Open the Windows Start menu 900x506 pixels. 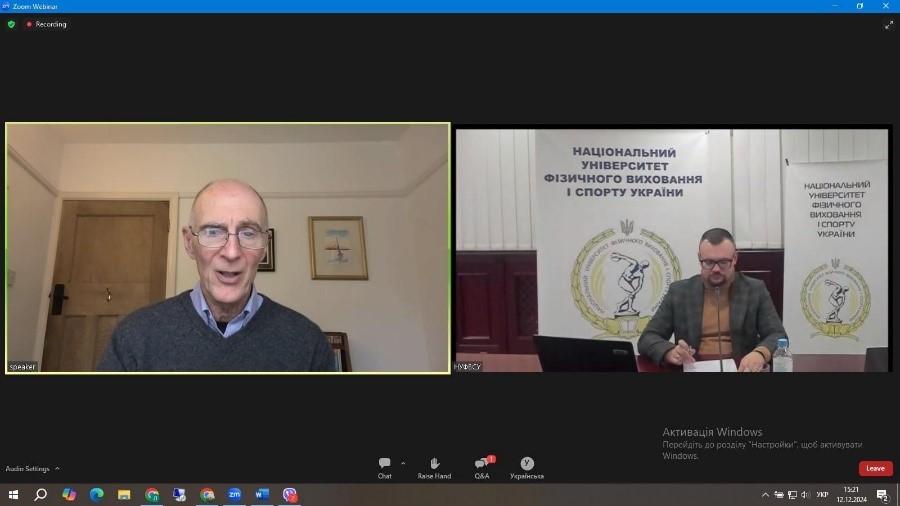pos(14,494)
